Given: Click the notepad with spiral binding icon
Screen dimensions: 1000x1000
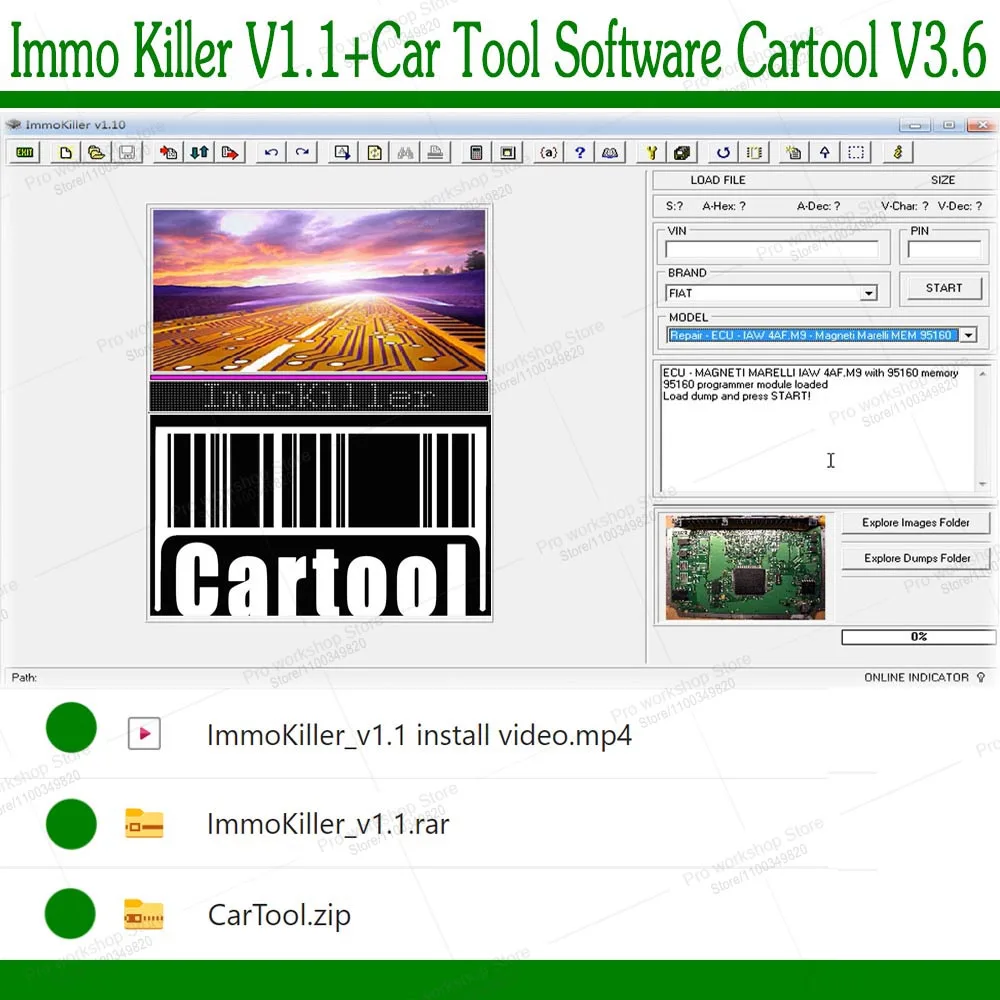Looking at the screenshot, I should (x=754, y=152).
